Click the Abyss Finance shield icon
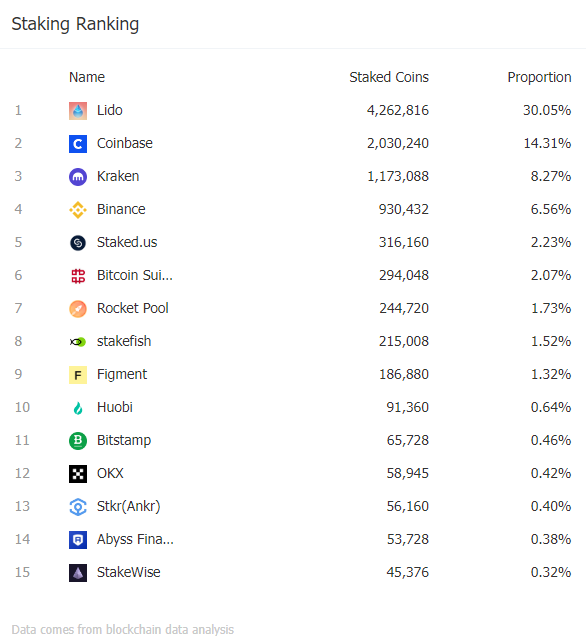Screen dimensions: 586x642 [x=78, y=540]
